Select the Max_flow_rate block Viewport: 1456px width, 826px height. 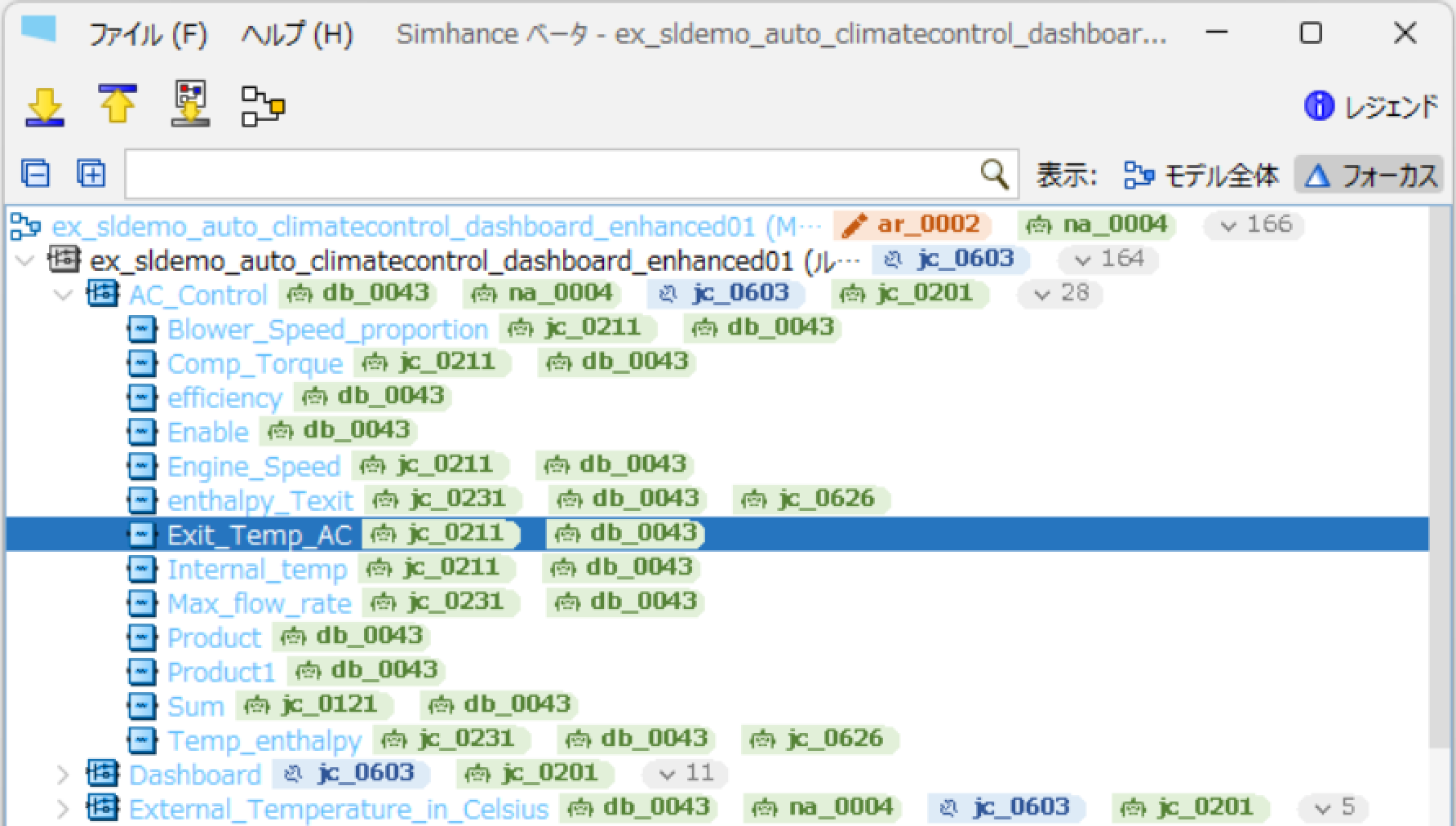[260, 603]
